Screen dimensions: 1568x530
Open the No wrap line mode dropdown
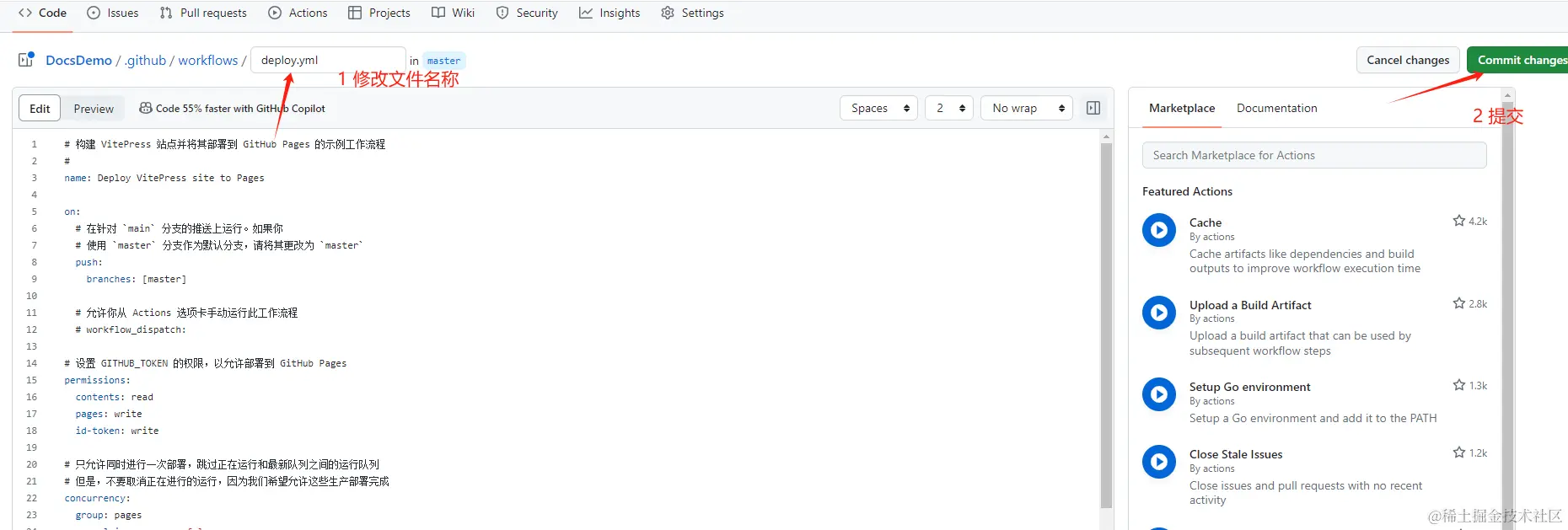[x=1027, y=108]
